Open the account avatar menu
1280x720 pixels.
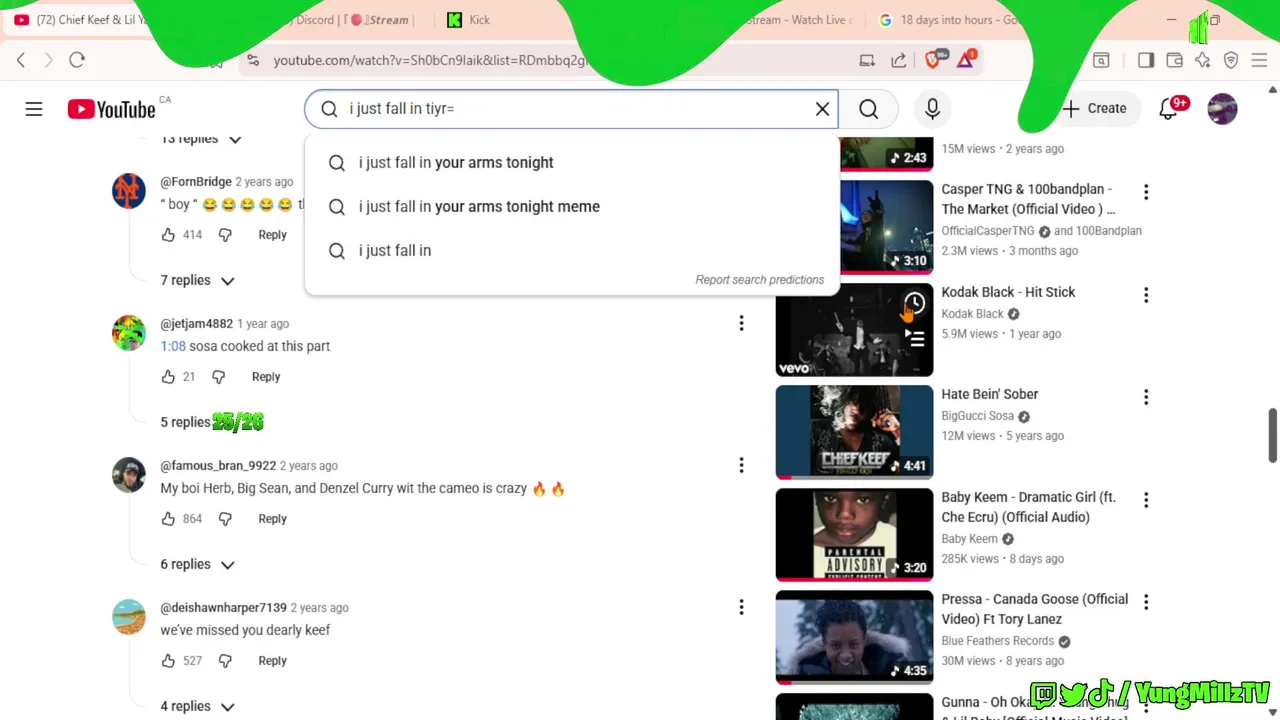pyautogui.click(x=1222, y=109)
